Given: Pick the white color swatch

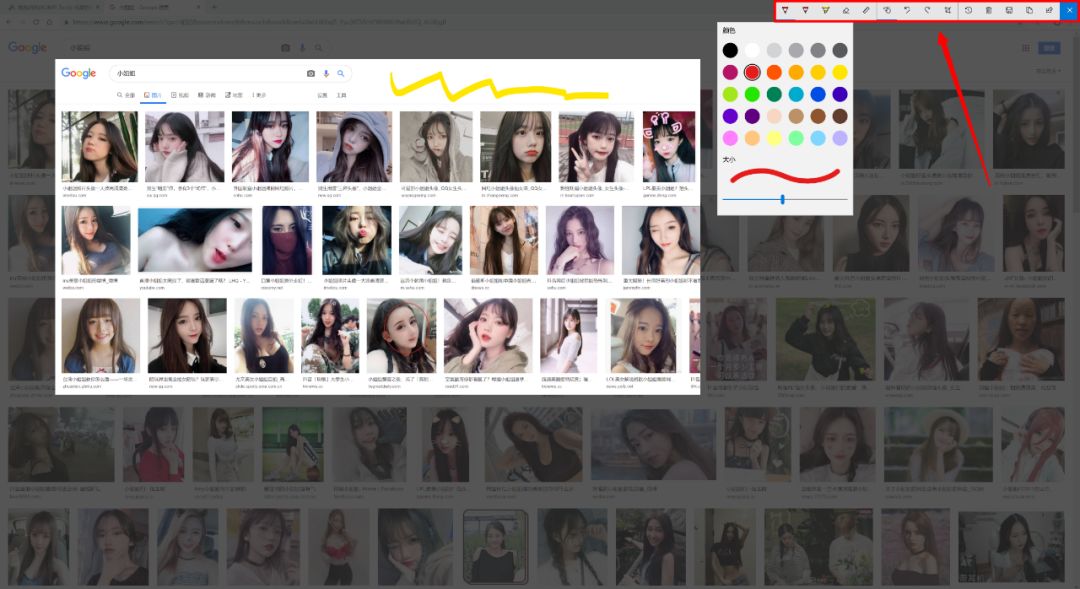Looking at the screenshot, I should click(x=752, y=50).
